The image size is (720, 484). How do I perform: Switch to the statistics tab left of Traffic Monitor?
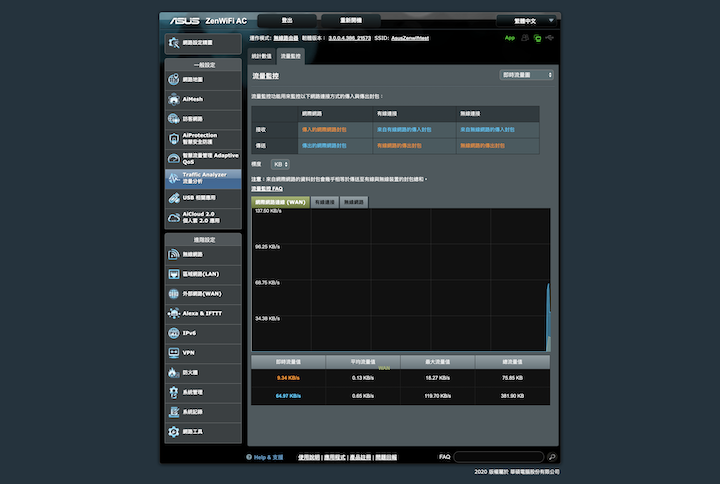click(261, 56)
